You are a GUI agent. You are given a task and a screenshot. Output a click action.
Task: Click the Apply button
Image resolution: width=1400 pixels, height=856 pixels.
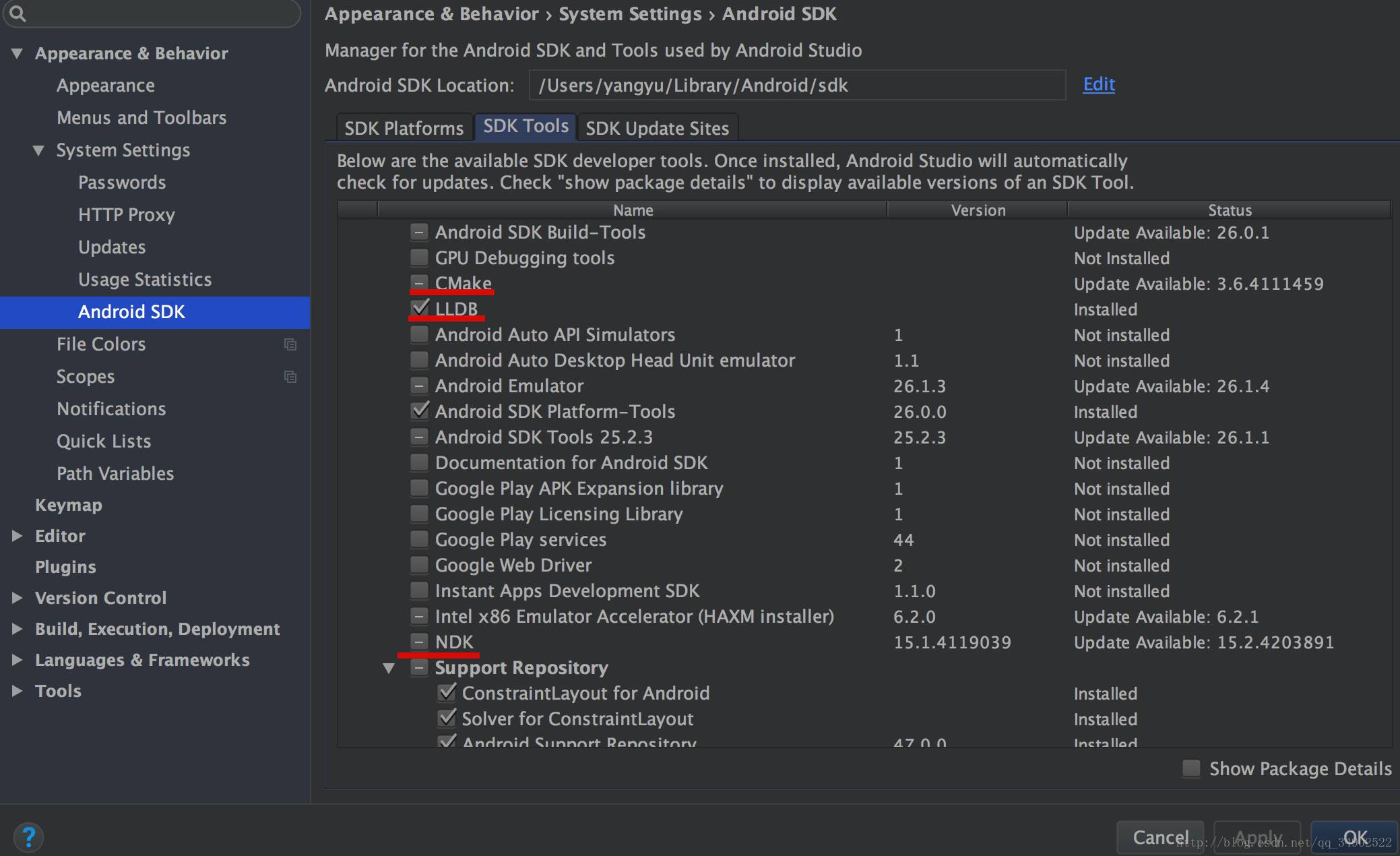[x=1257, y=837]
